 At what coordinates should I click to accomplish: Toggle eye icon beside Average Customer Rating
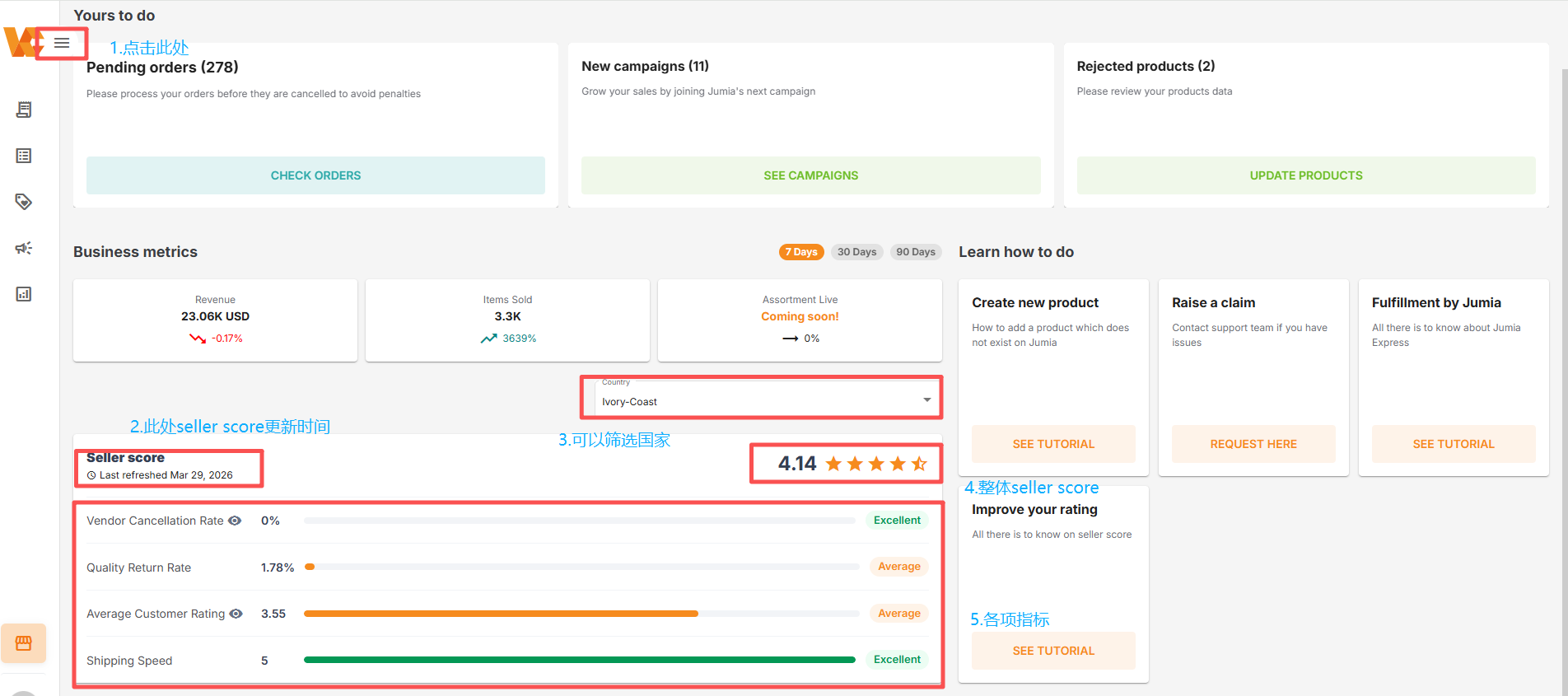coord(236,614)
